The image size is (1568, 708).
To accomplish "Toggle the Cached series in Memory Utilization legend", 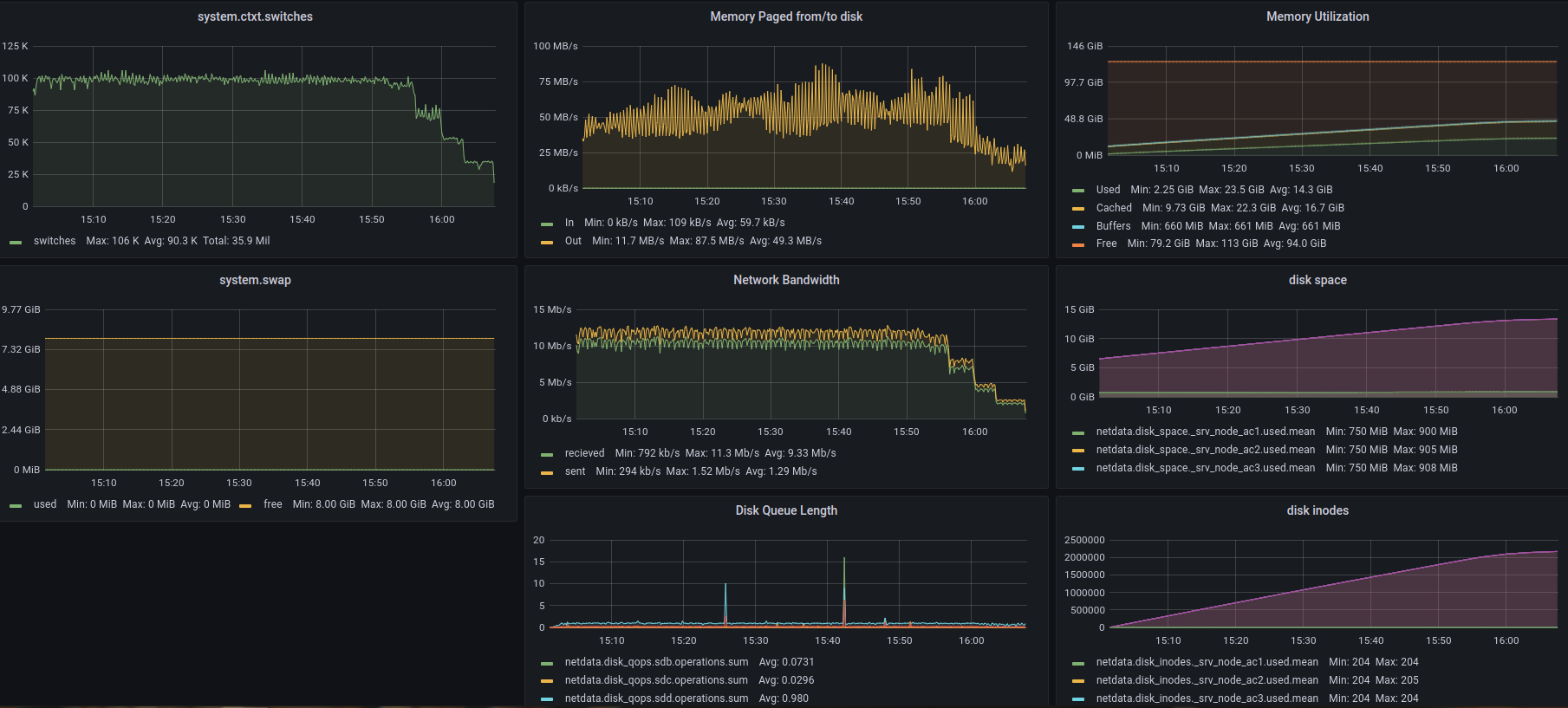I will pyautogui.click(x=1113, y=208).
